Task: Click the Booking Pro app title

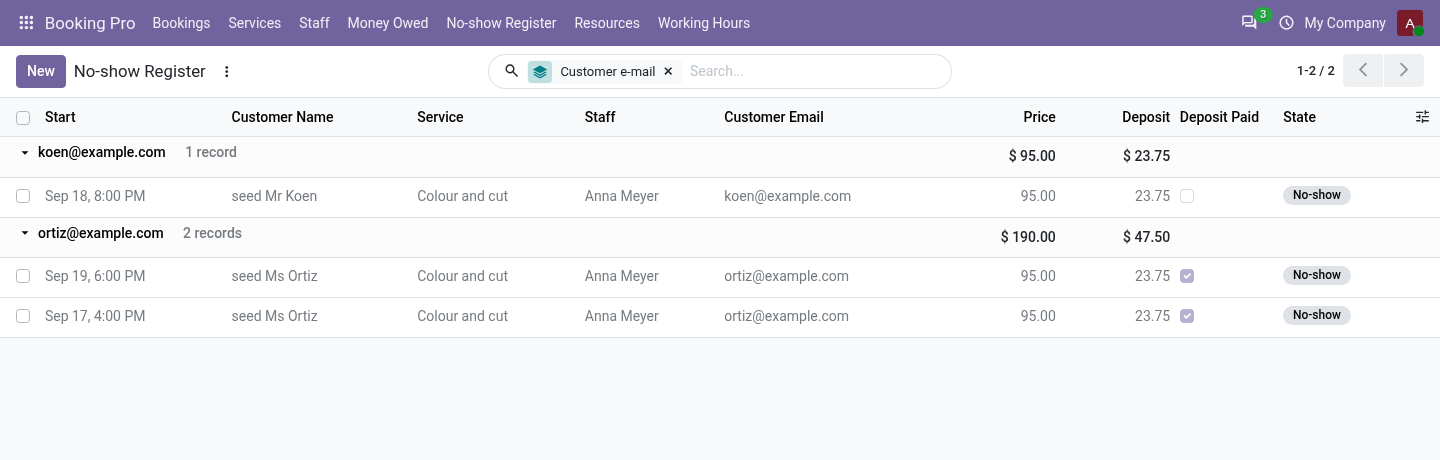Action: click(90, 23)
